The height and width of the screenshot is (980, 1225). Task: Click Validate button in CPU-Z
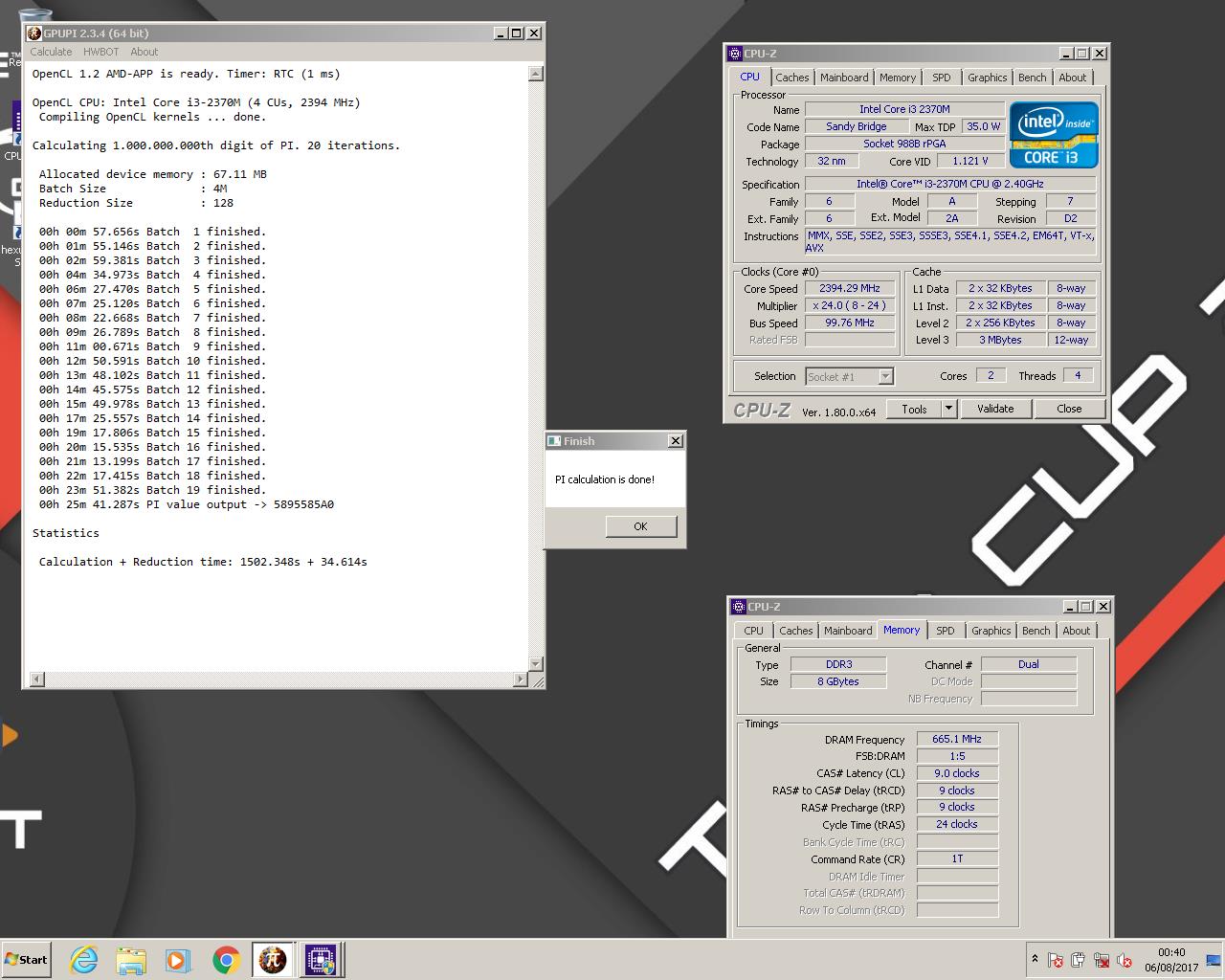point(995,409)
